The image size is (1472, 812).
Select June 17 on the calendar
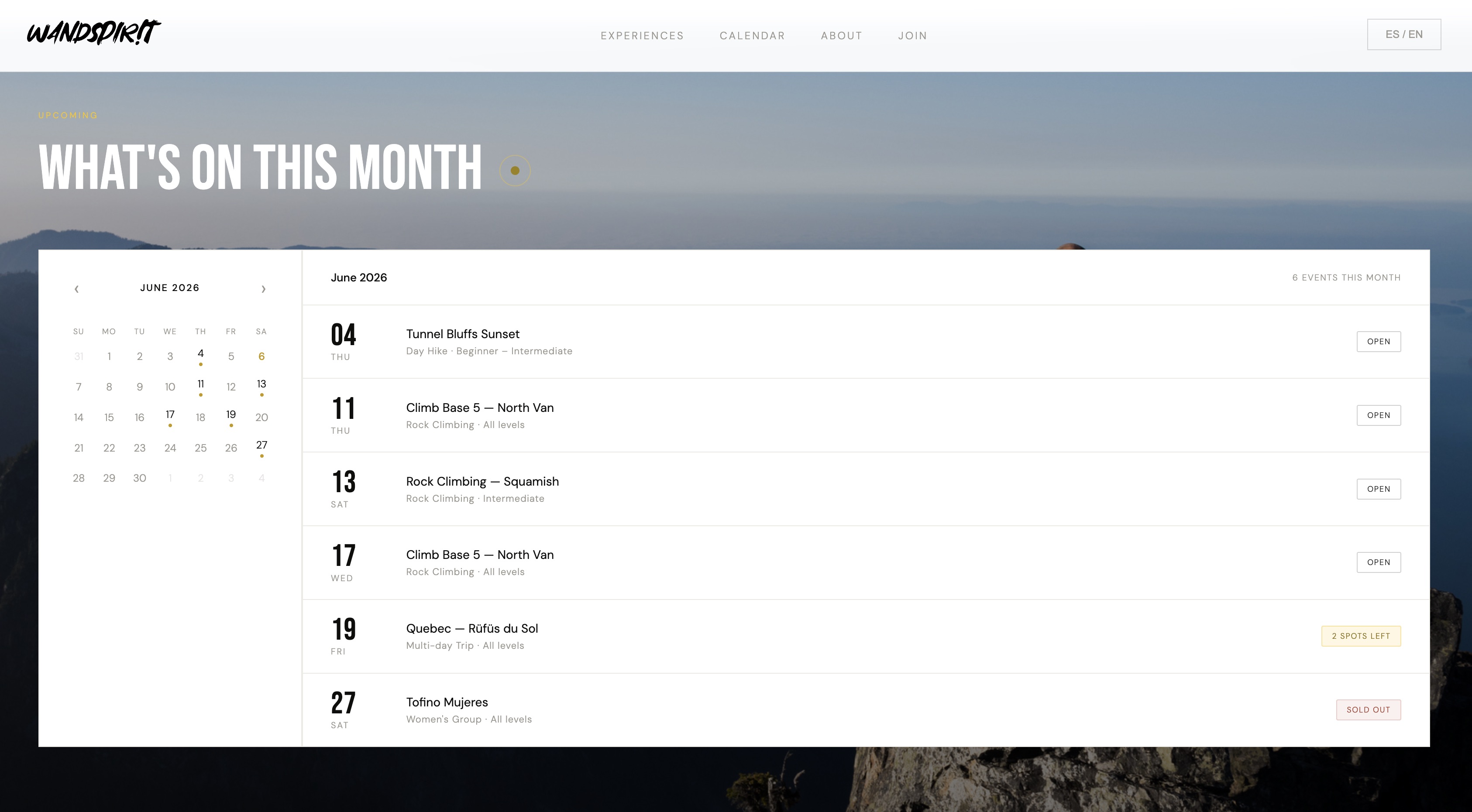[170, 418]
